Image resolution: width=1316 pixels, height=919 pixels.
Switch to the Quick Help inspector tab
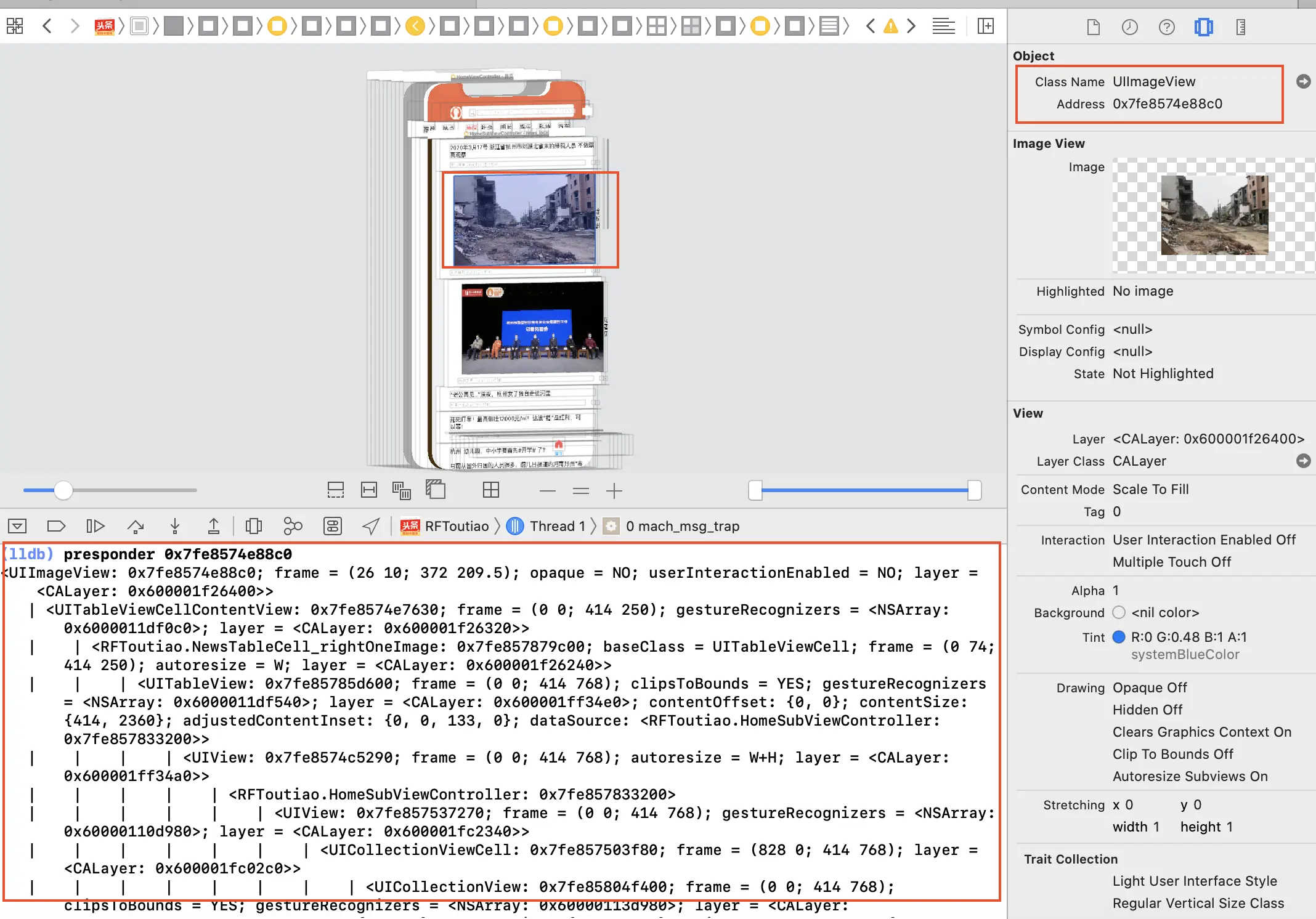pyautogui.click(x=1166, y=27)
